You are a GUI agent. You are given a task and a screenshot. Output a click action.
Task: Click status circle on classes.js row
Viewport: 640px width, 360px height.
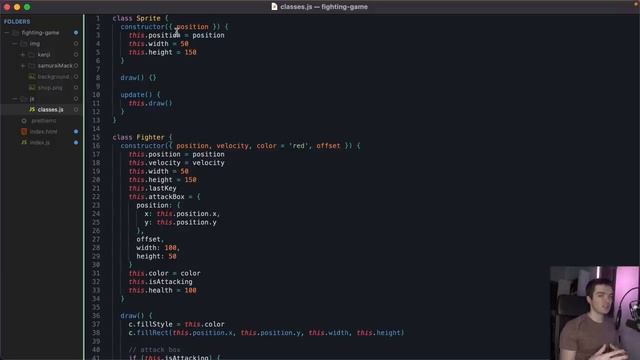click(76, 110)
